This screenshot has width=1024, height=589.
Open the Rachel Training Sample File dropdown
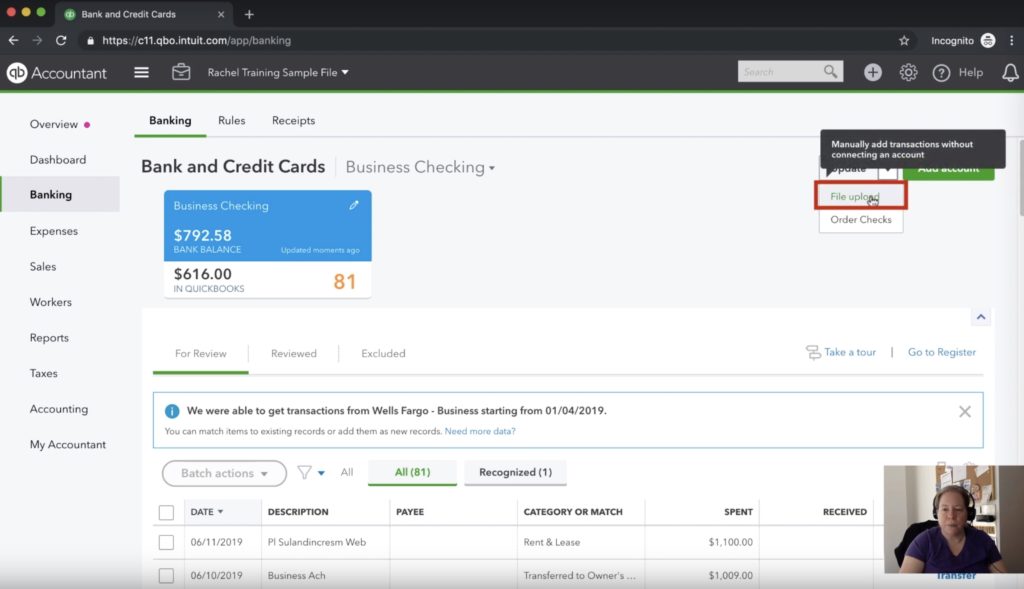pyautogui.click(x=278, y=72)
